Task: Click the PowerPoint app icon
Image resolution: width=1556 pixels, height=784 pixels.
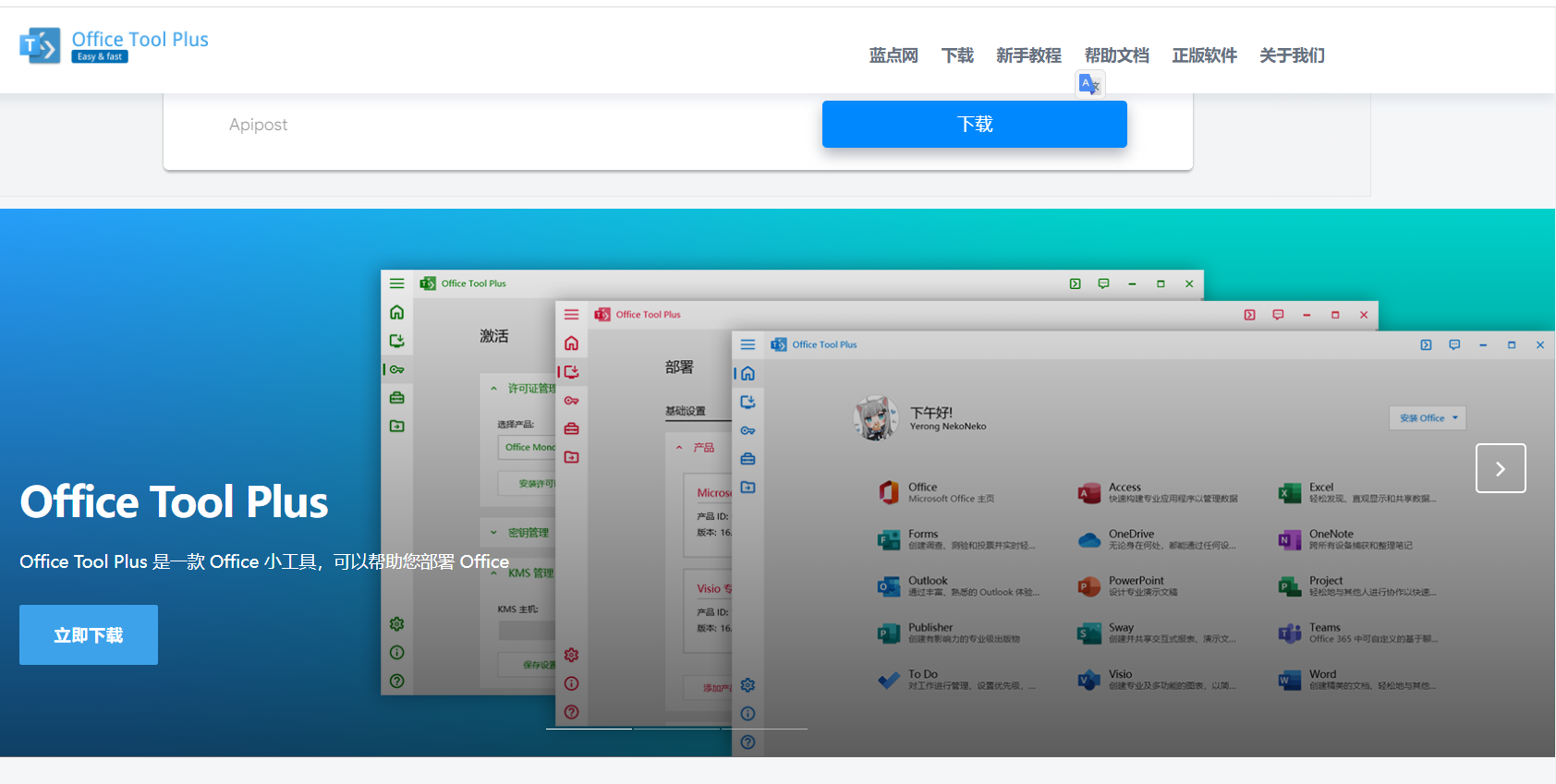Action: (x=1089, y=586)
